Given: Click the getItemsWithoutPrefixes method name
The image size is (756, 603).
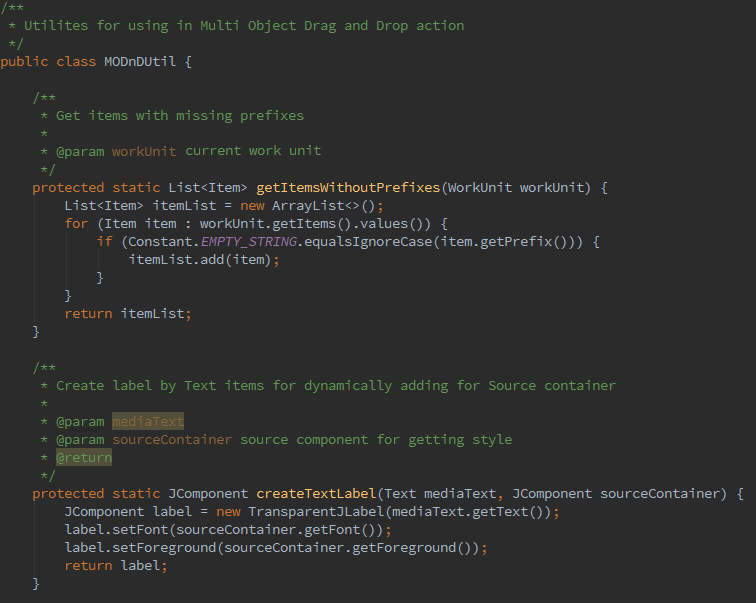Looking at the screenshot, I should [x=348, y=188].
